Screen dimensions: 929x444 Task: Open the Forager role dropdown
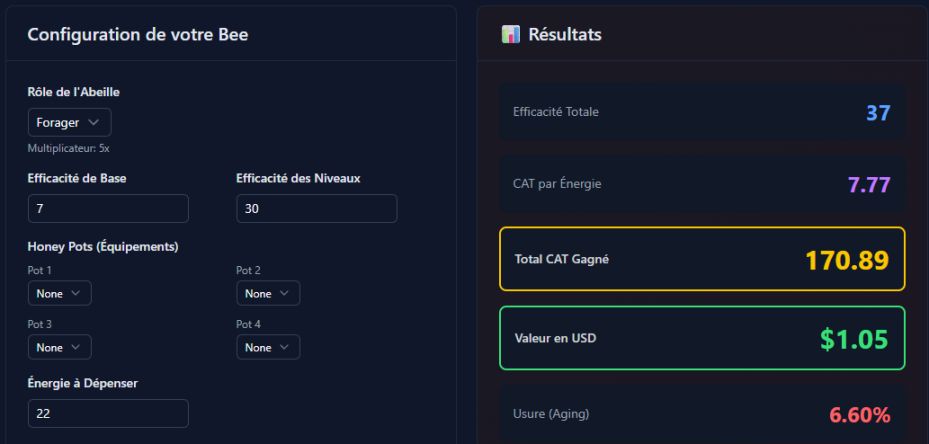pos(69,122)
